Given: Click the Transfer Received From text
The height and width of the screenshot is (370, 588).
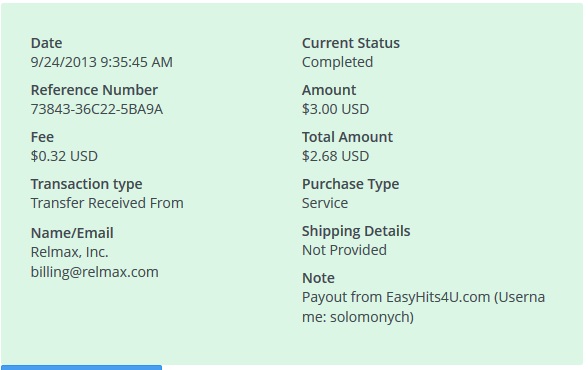Looking at the screenshot, I should pos(107,203).
